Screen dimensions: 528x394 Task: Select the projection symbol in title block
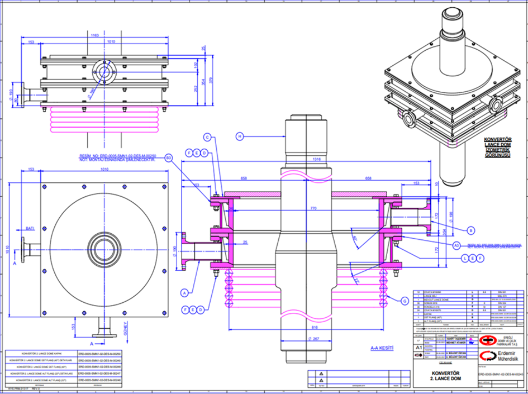click(x=419, y=355)
